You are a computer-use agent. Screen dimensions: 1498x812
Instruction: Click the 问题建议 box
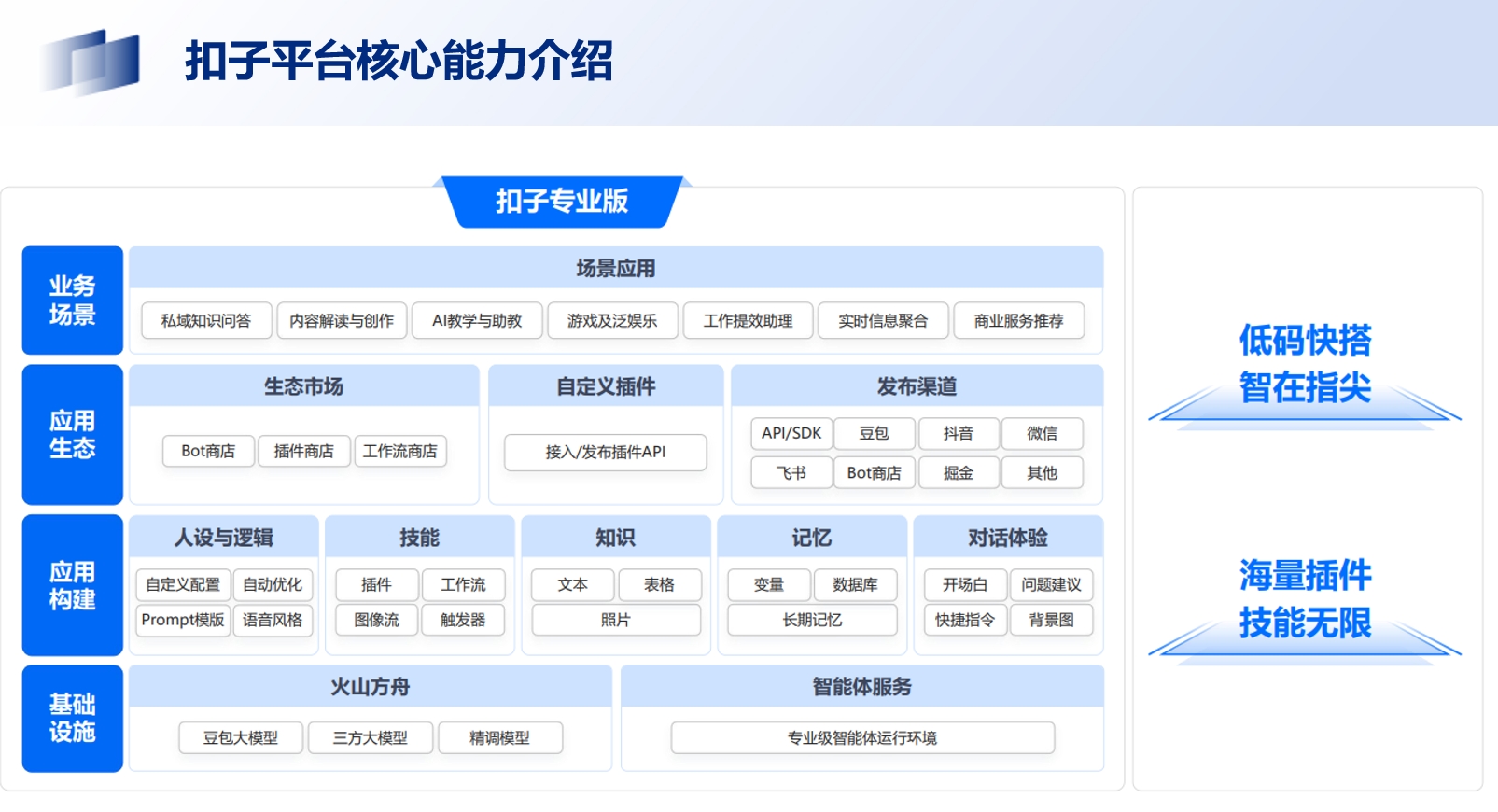[1052, 584]
